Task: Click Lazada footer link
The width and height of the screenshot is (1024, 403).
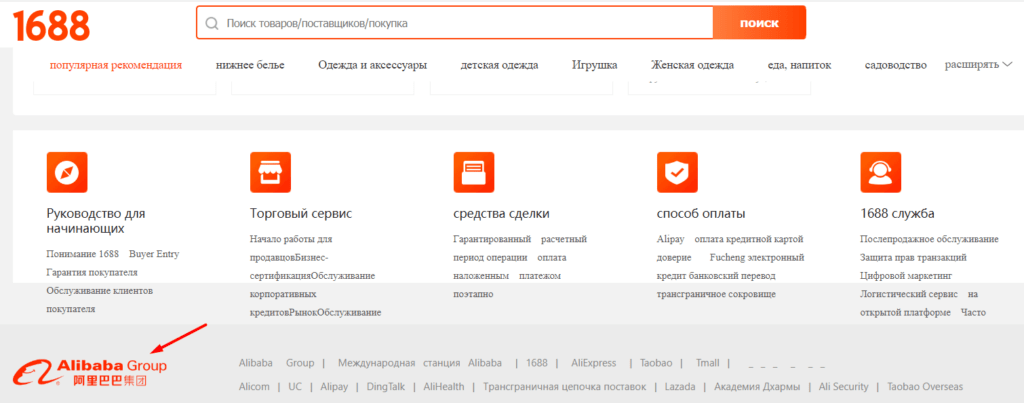Action: click(x=680, y=387)
